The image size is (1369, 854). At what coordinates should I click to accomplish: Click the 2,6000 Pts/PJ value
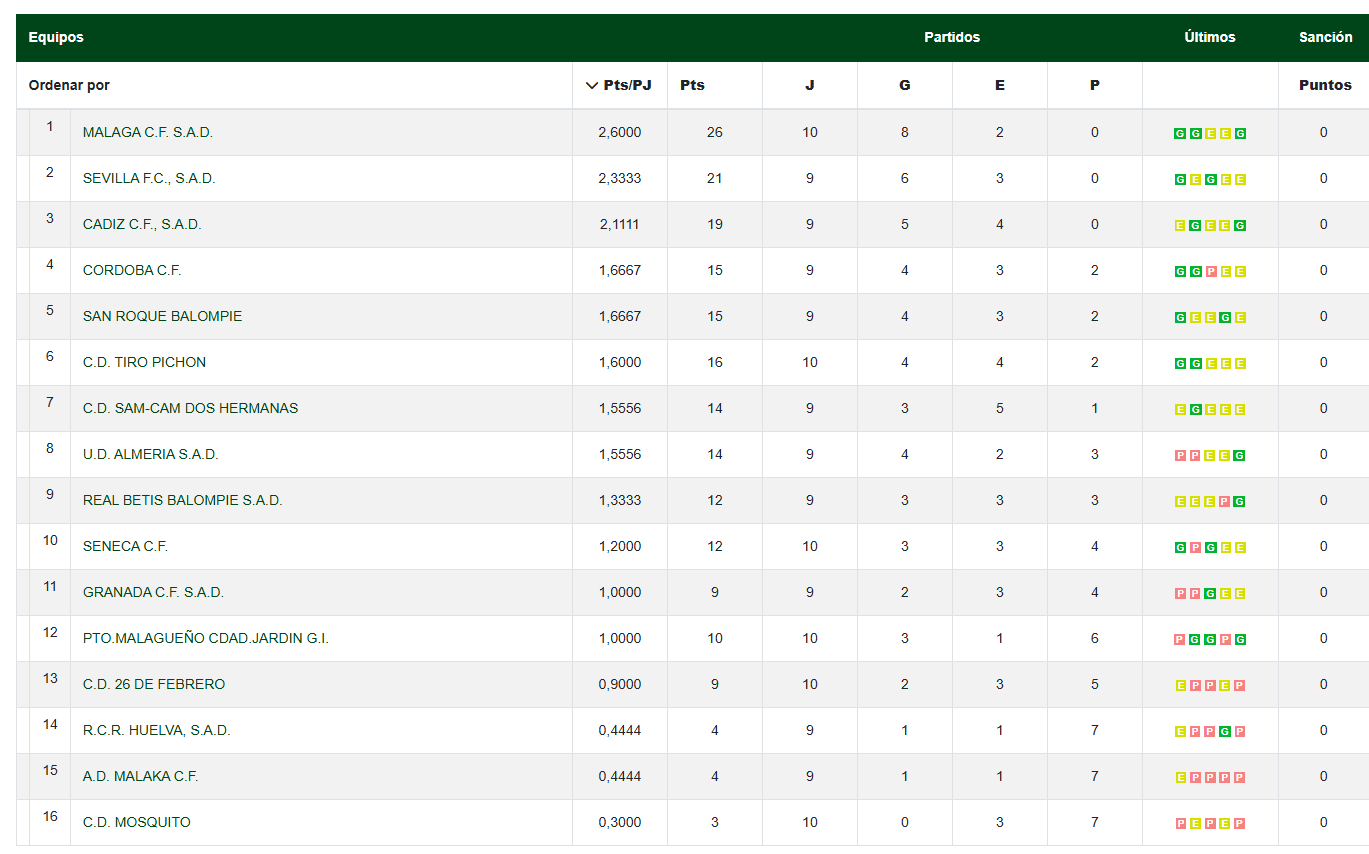(620, 132)
